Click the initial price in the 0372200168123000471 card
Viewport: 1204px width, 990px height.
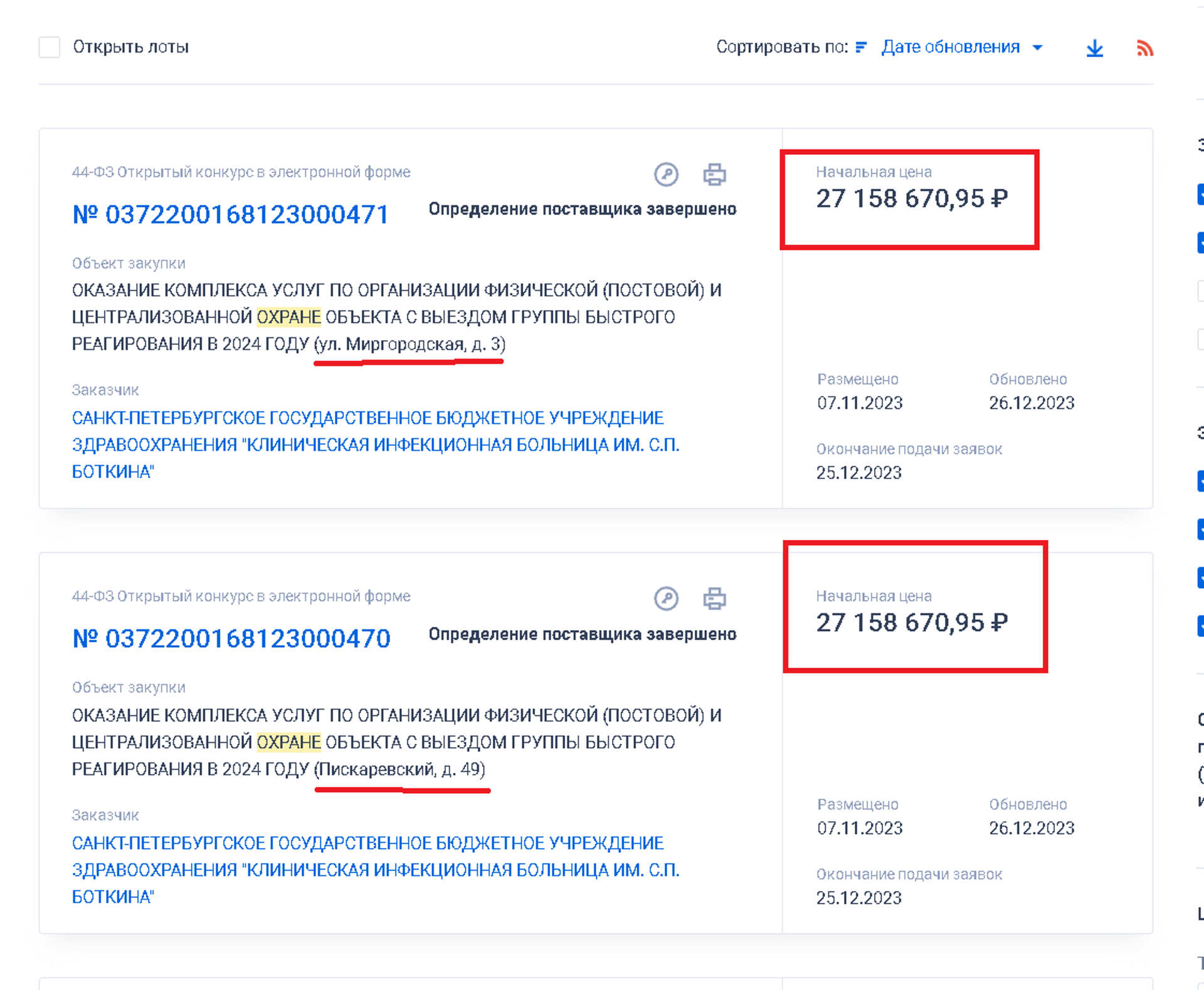912,199
